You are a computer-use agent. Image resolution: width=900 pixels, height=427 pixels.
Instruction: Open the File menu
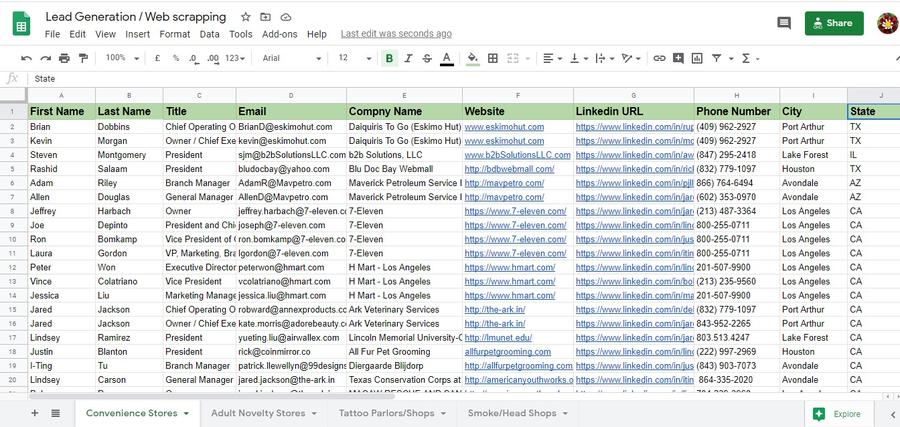(x=52, y=34)
